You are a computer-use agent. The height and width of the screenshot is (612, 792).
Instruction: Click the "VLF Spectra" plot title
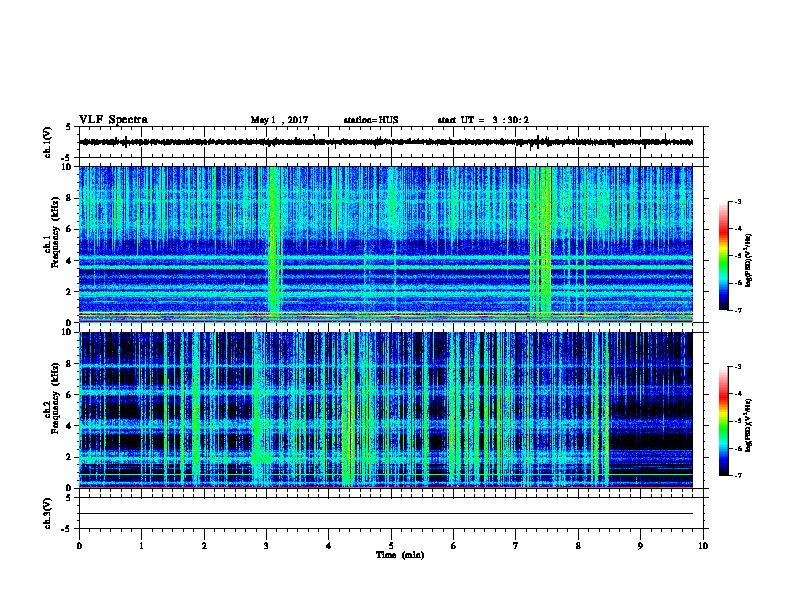(113, 120)
